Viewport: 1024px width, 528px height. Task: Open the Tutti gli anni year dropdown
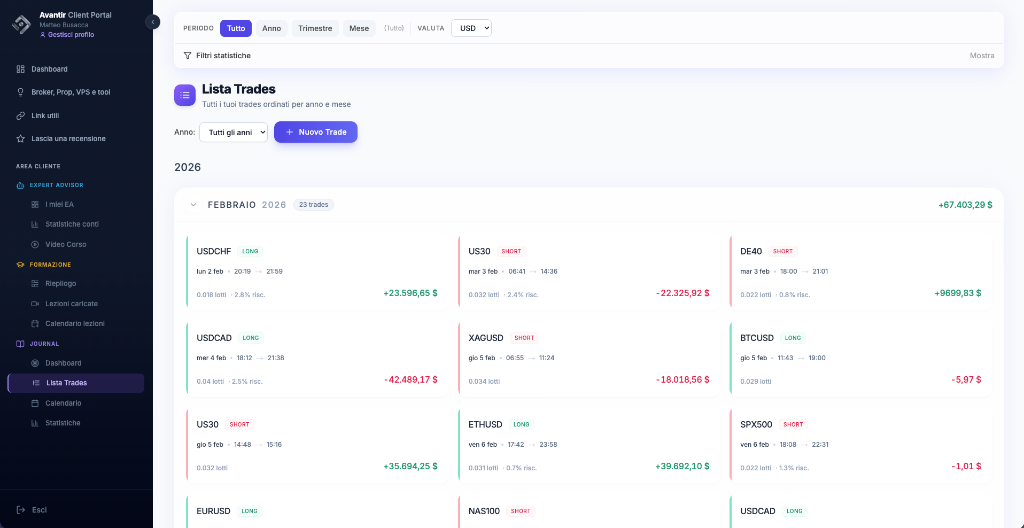233,132
